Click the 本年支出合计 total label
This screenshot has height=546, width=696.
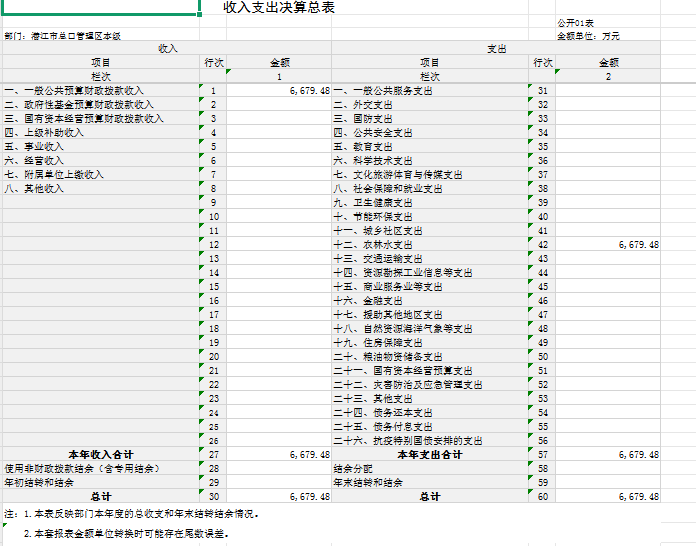429,454
